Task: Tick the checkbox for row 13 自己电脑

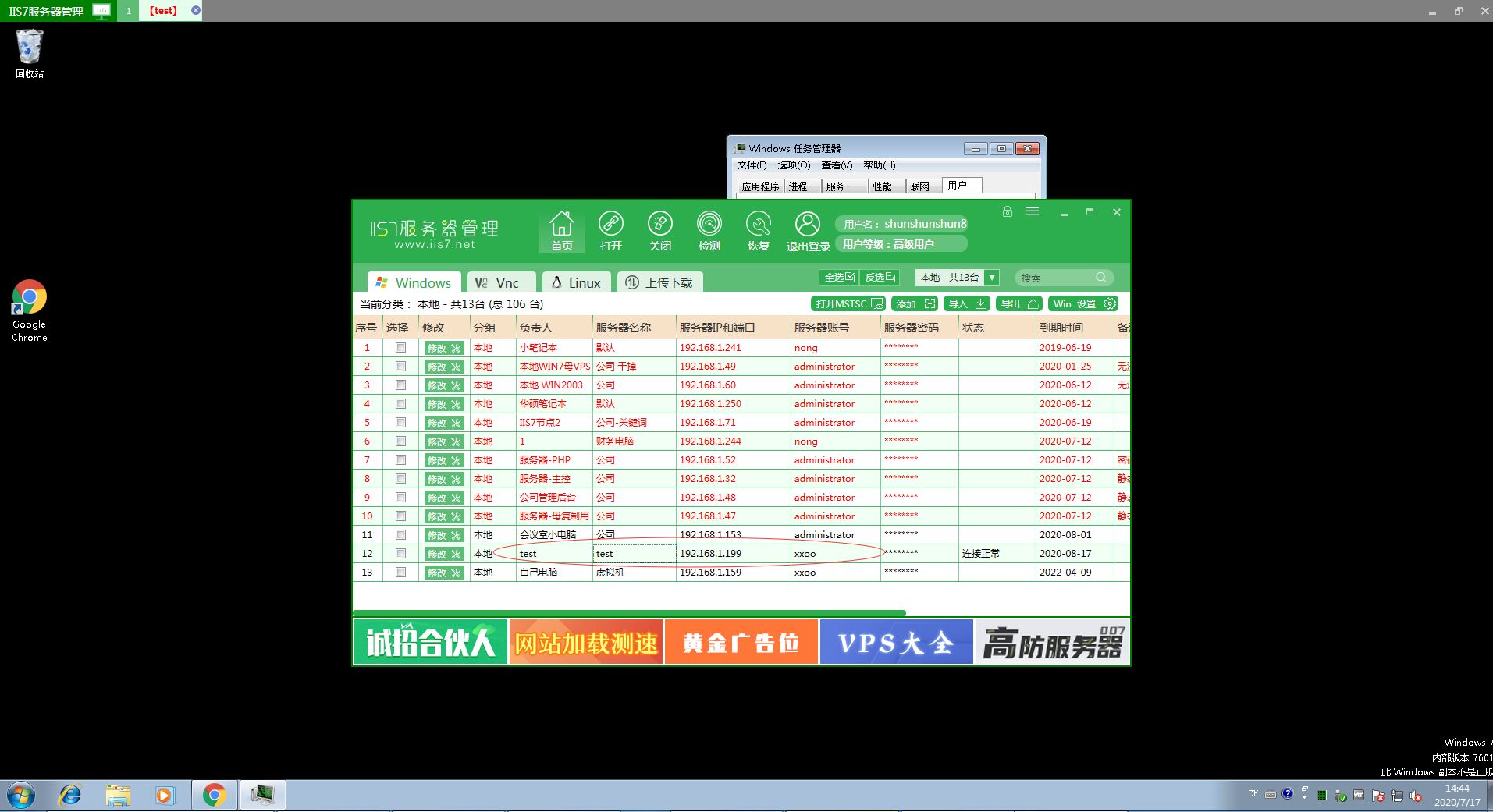Action: (x=400, y=573)
